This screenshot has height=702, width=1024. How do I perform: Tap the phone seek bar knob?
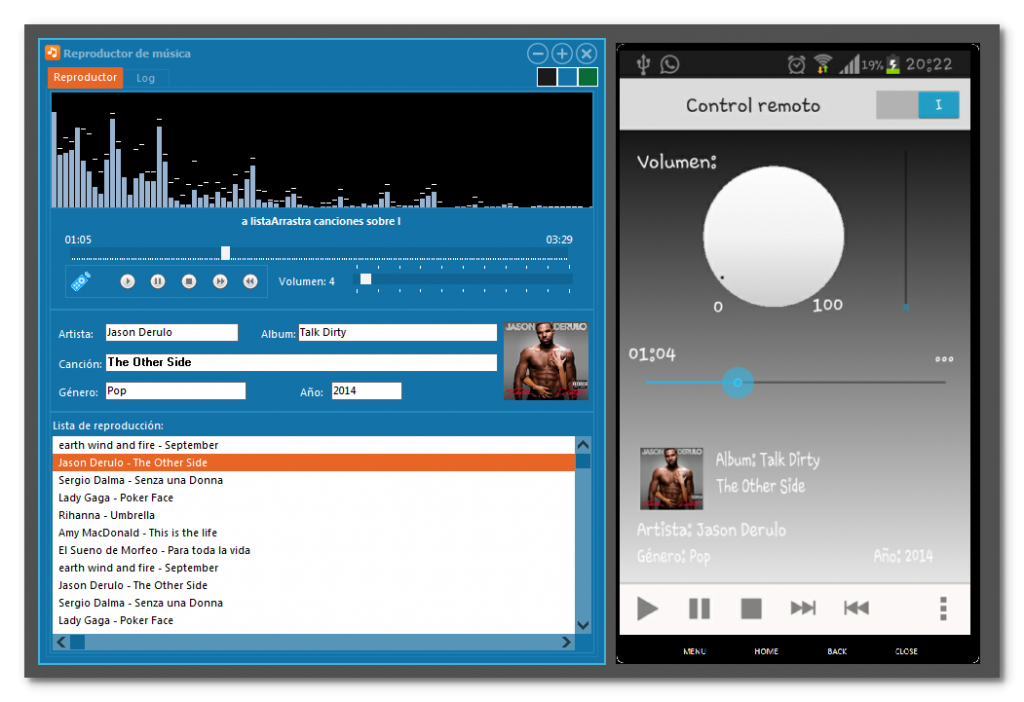[738, 383]
